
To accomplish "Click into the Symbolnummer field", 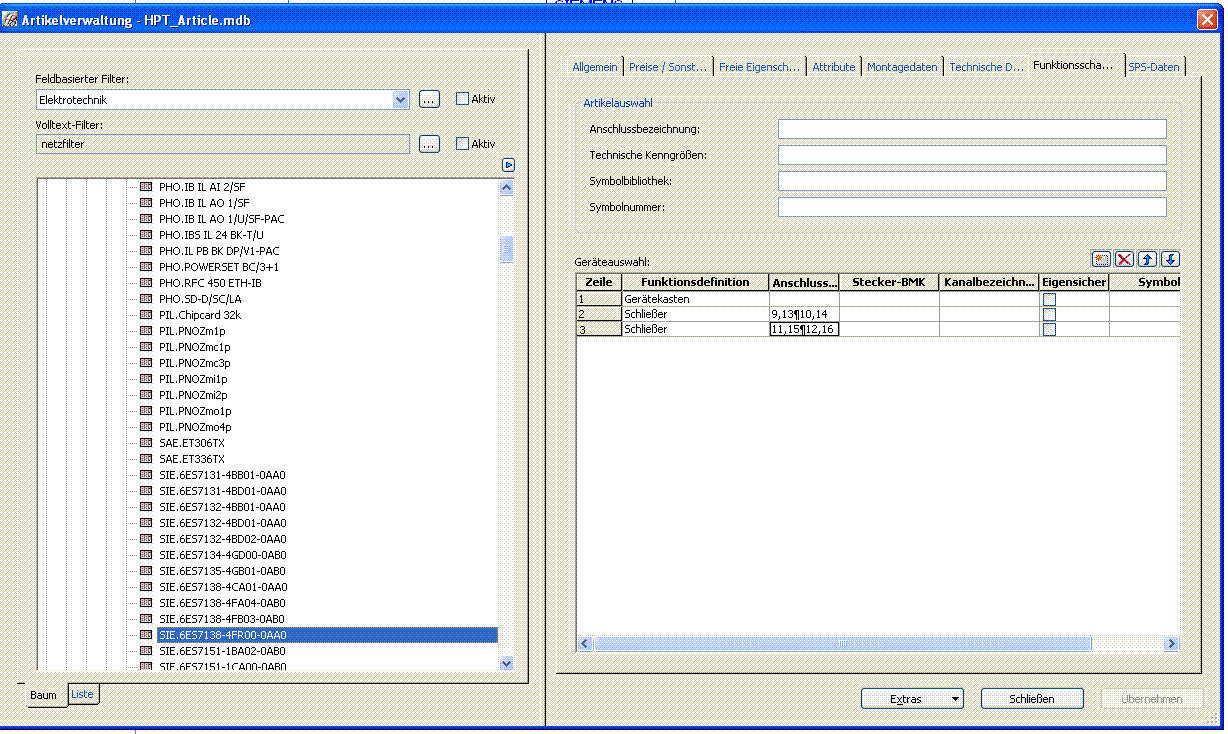I will [972, 207].
